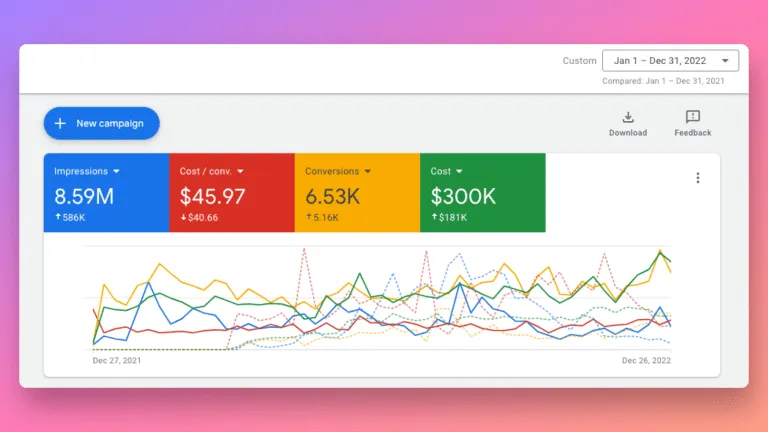Open the Feedback speech bubble icon
Viewport: 768px width, 432px height.
[x=693, y=117]
